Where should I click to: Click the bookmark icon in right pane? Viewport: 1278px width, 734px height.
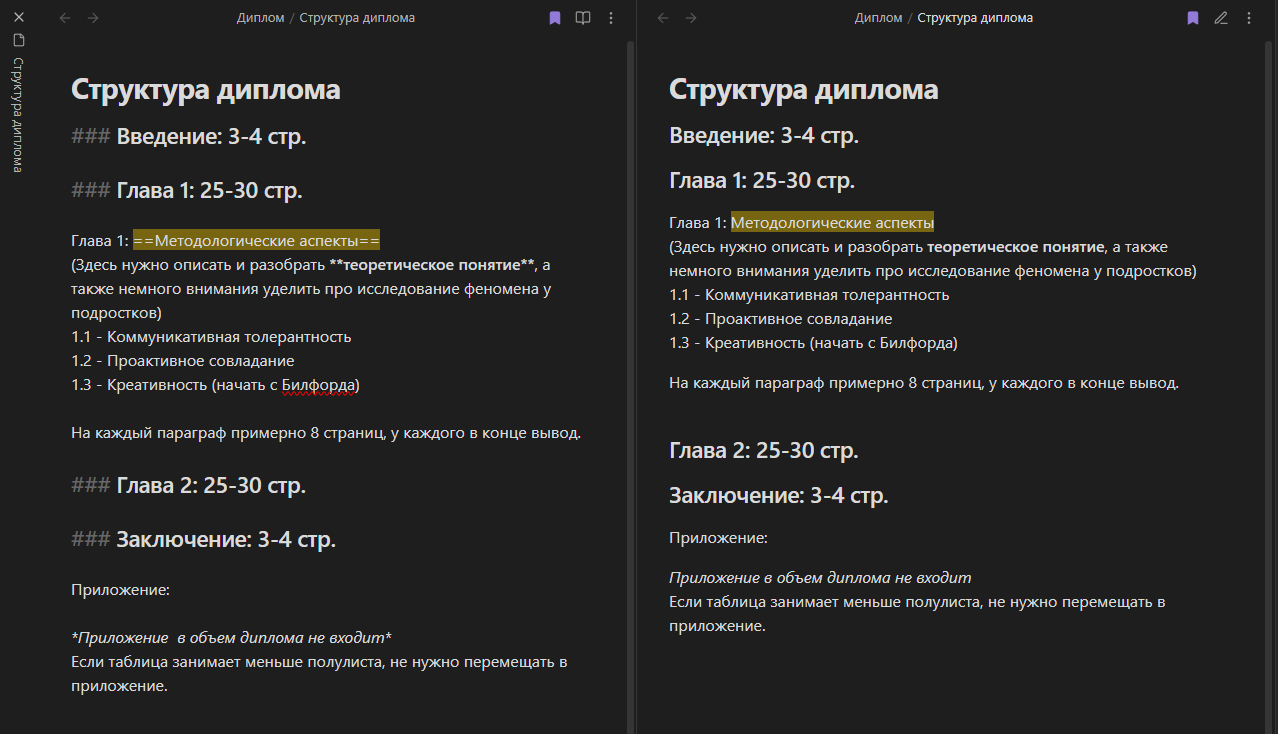click(x=1193, y=18)
